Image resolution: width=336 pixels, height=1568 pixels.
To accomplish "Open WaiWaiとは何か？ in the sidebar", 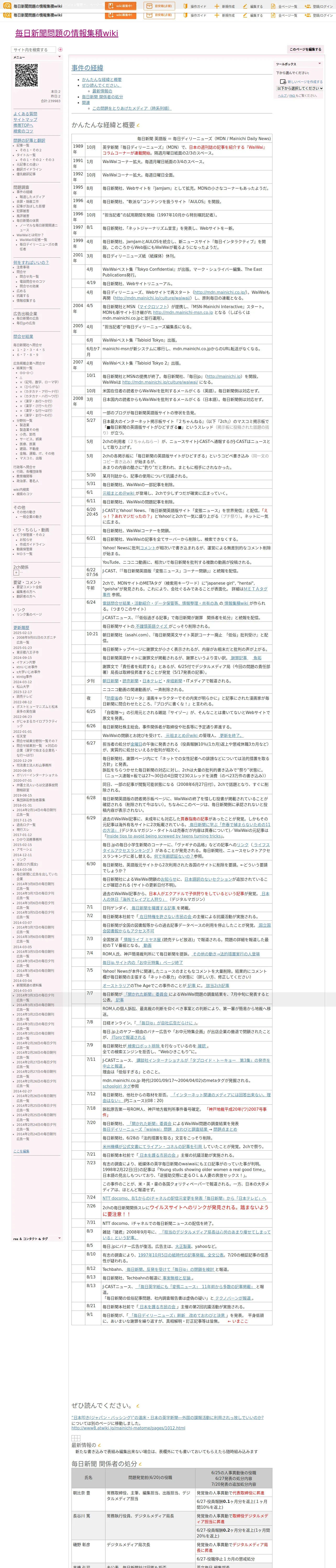I will (30, 235).
